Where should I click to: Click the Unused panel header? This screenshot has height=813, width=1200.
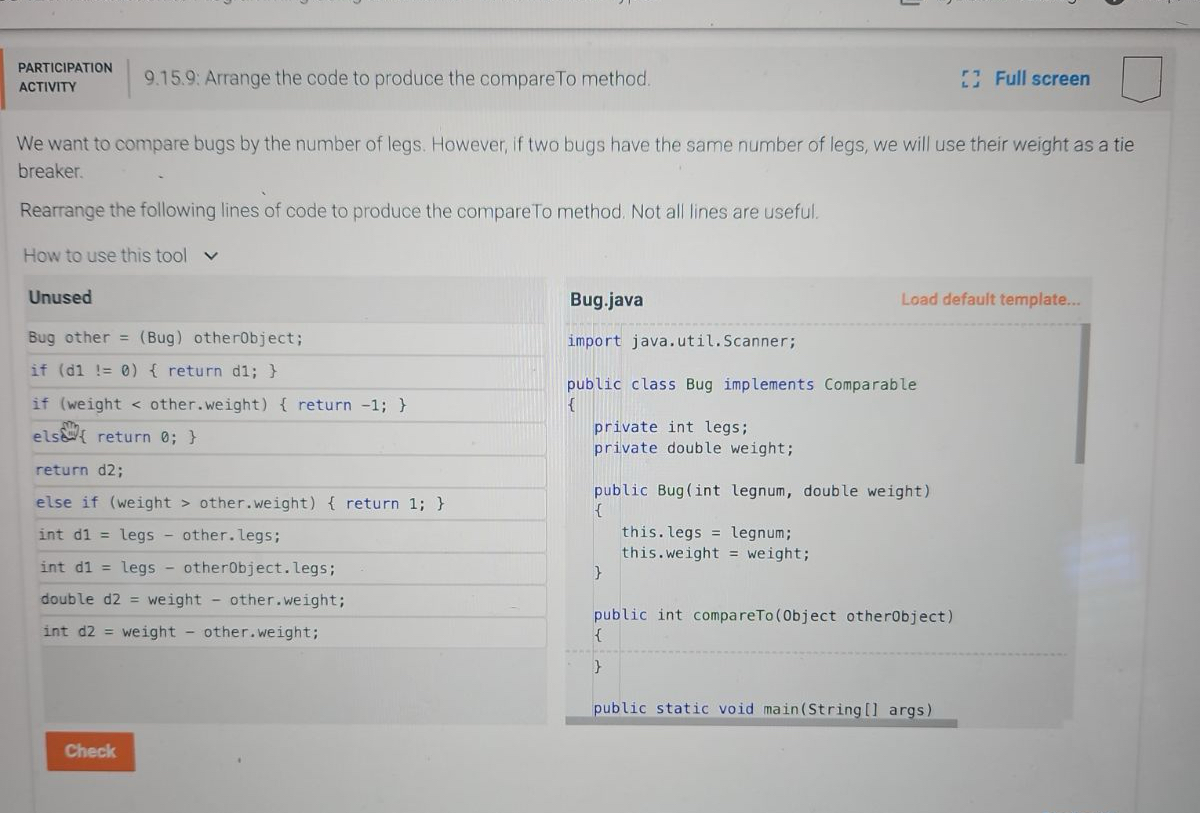(x=60, y=297)
